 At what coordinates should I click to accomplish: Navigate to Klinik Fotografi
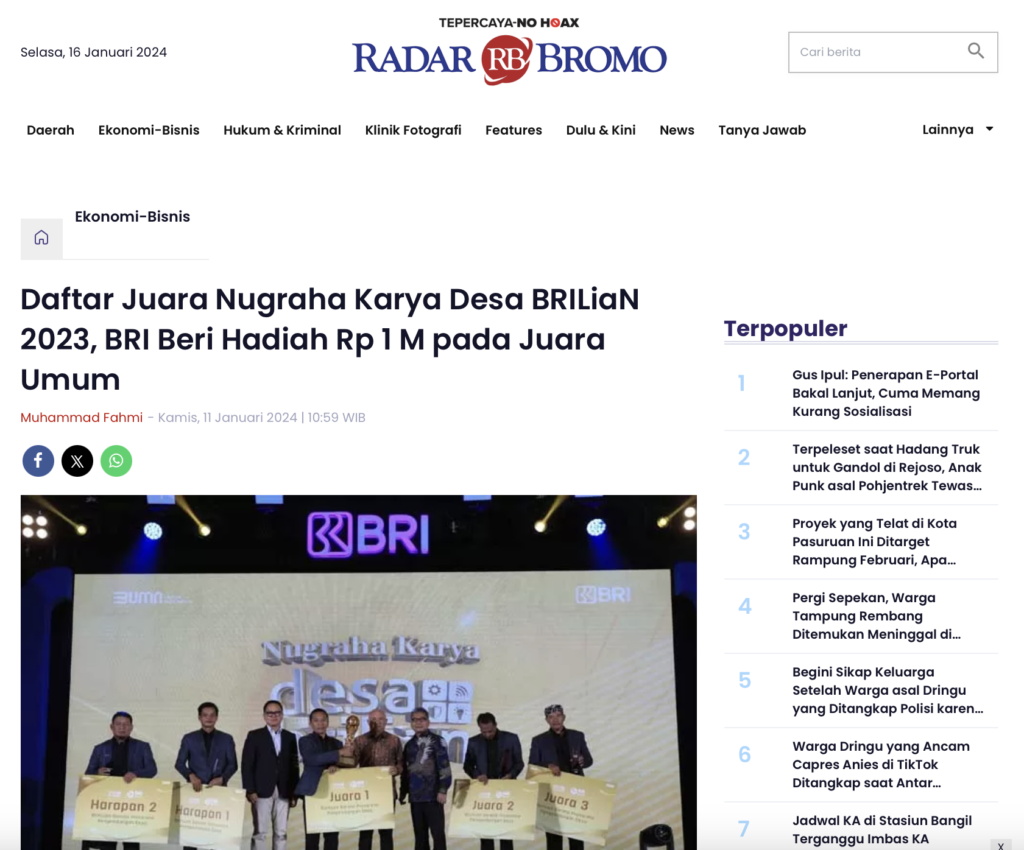tap(413, 130)
